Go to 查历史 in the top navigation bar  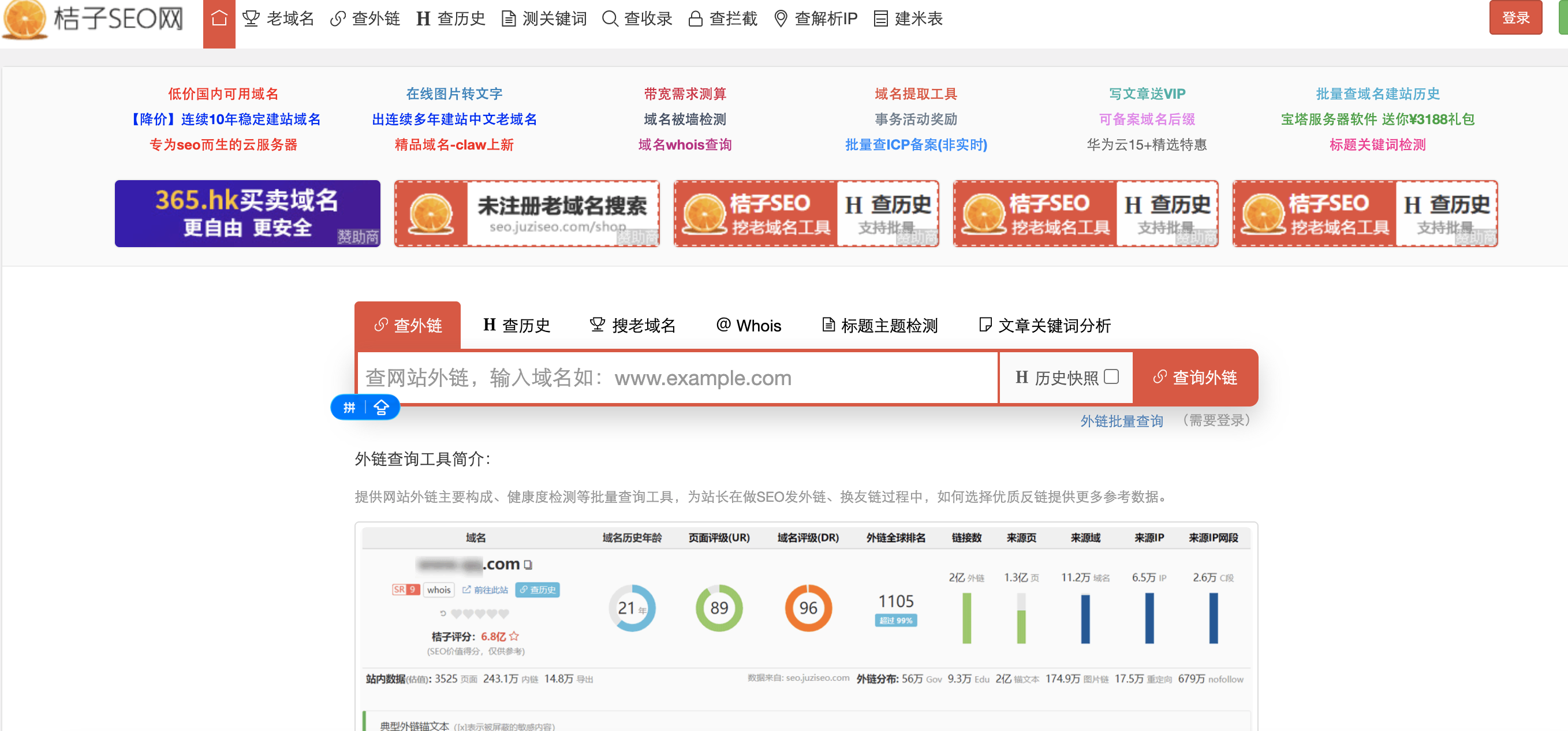(x=450, y=19)
